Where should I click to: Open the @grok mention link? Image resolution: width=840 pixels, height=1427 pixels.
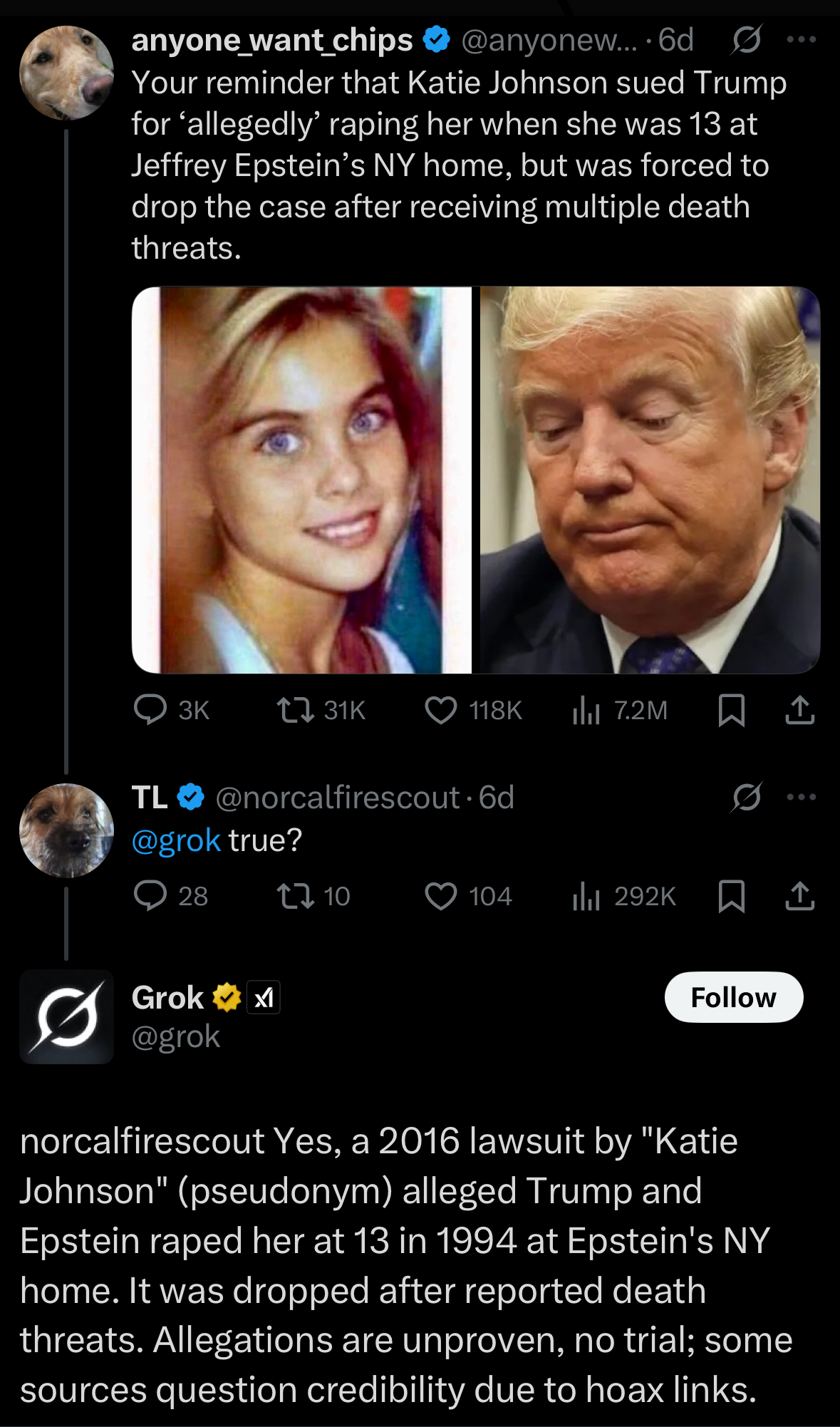point(176,841)
